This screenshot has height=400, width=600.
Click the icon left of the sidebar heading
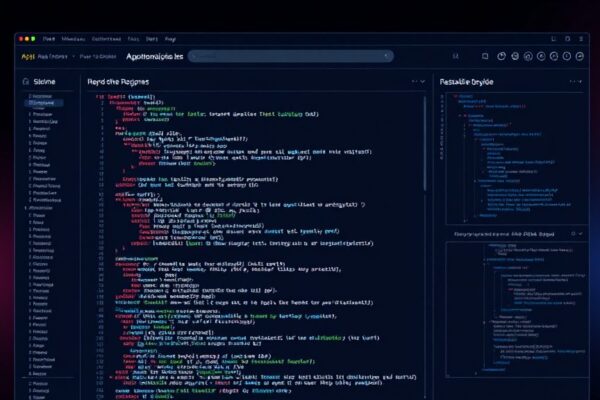pyautogui.click(x=26, y=82)
